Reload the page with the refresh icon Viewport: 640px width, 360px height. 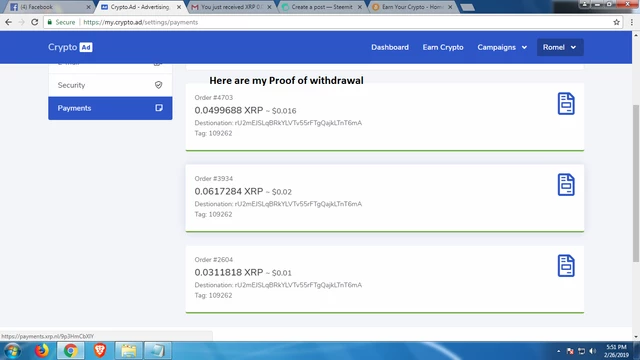(x=35, y=22)
